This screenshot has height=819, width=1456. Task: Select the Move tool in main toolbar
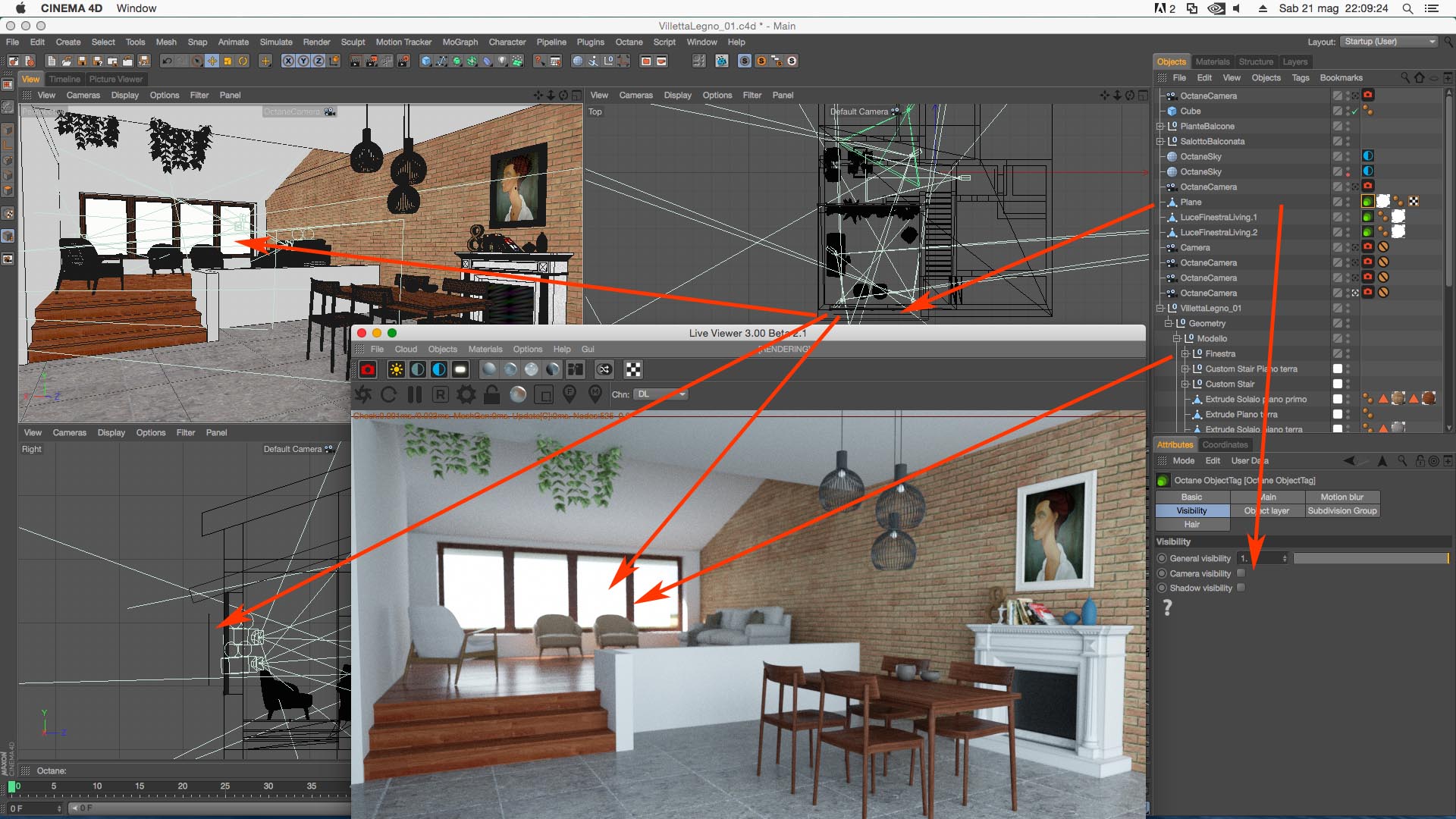[212, 61]
